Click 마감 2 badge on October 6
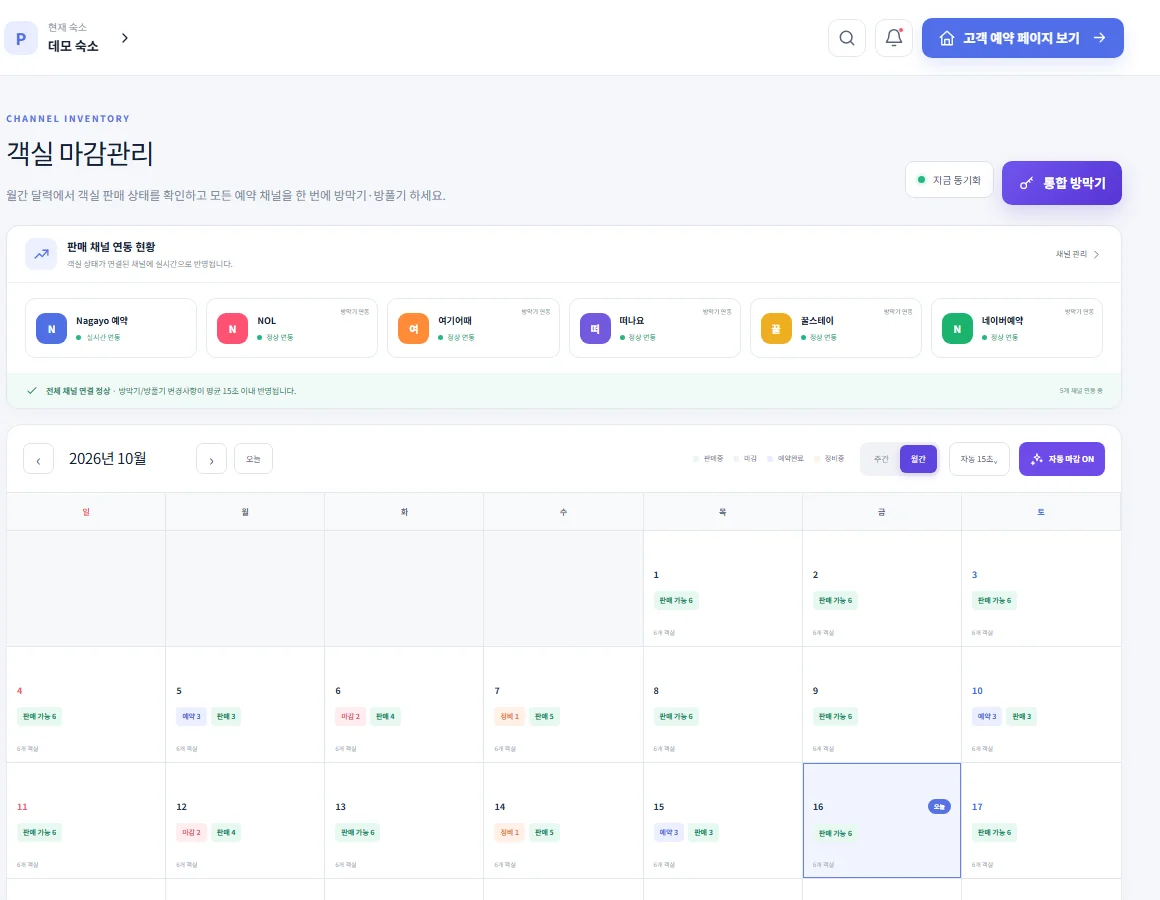Viewport: 1160px width, 900px height. [351, 717]
